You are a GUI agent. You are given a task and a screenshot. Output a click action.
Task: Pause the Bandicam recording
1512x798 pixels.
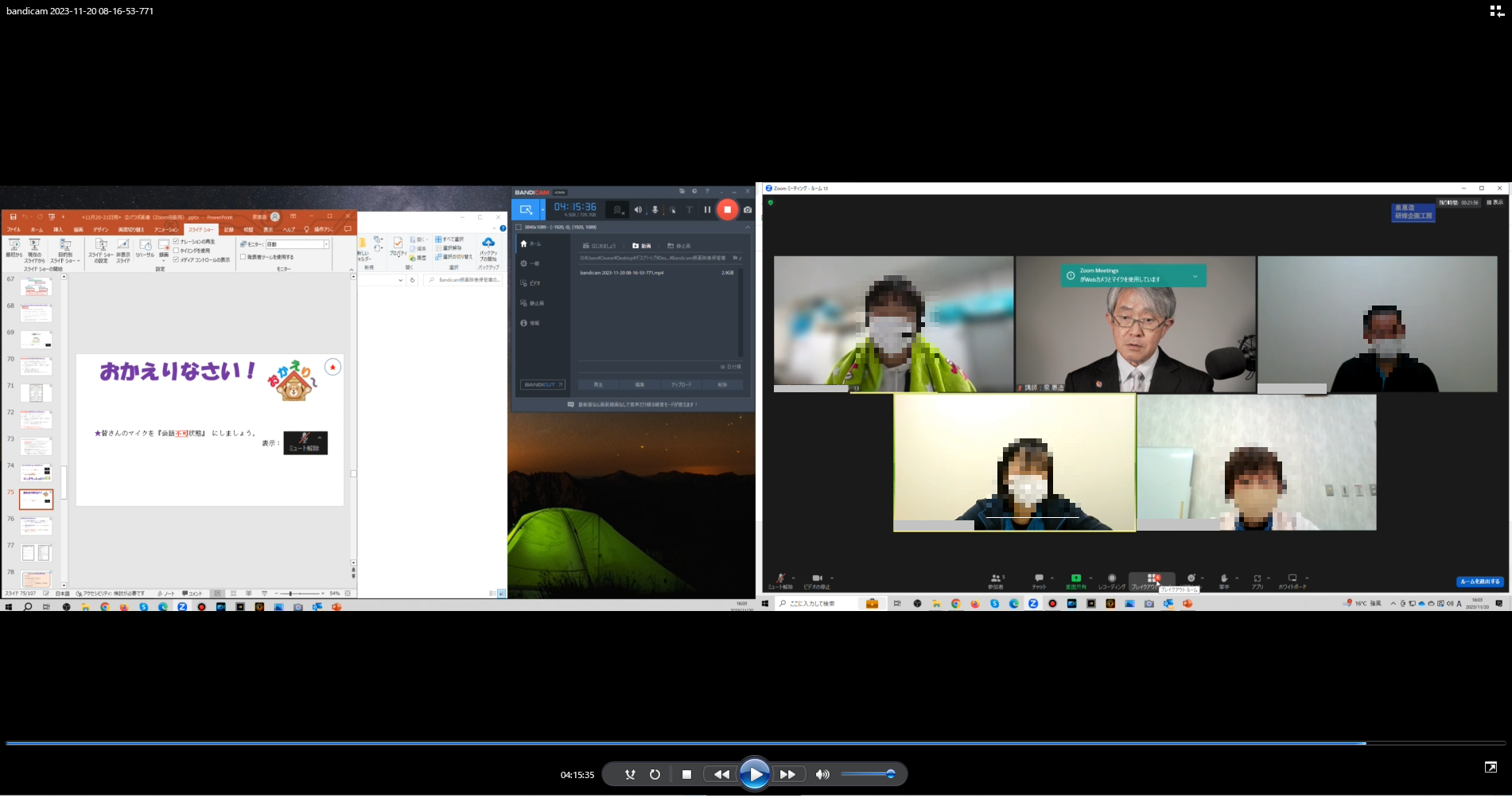click(707, 209)
